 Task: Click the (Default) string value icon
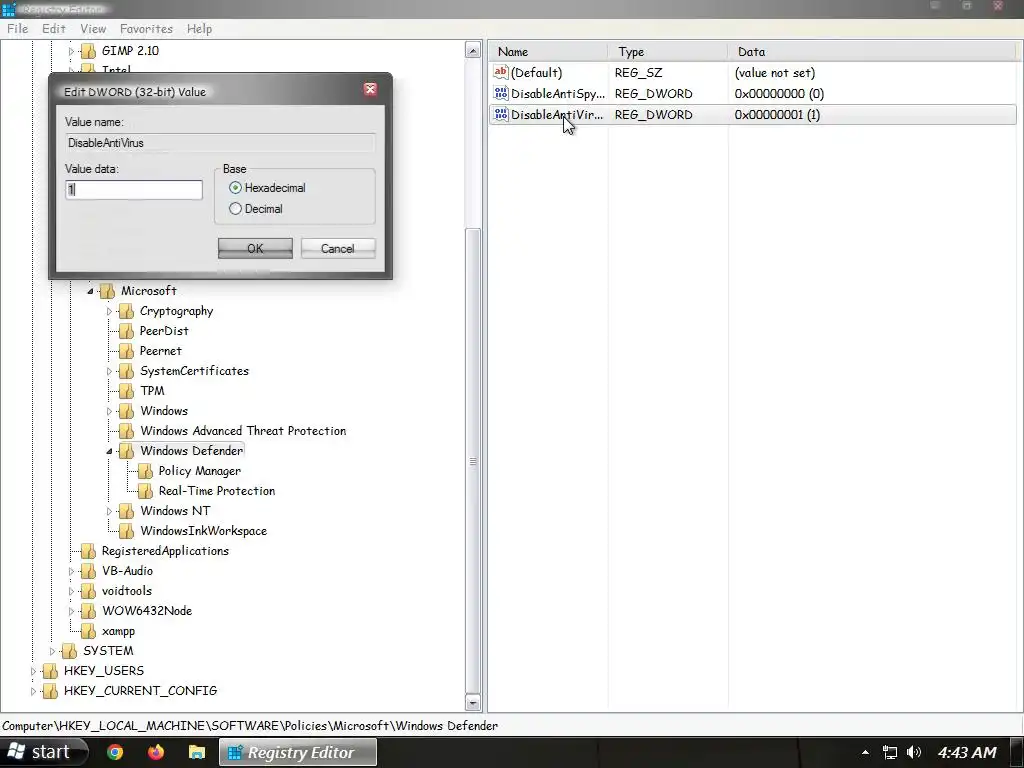pos(501,72)
